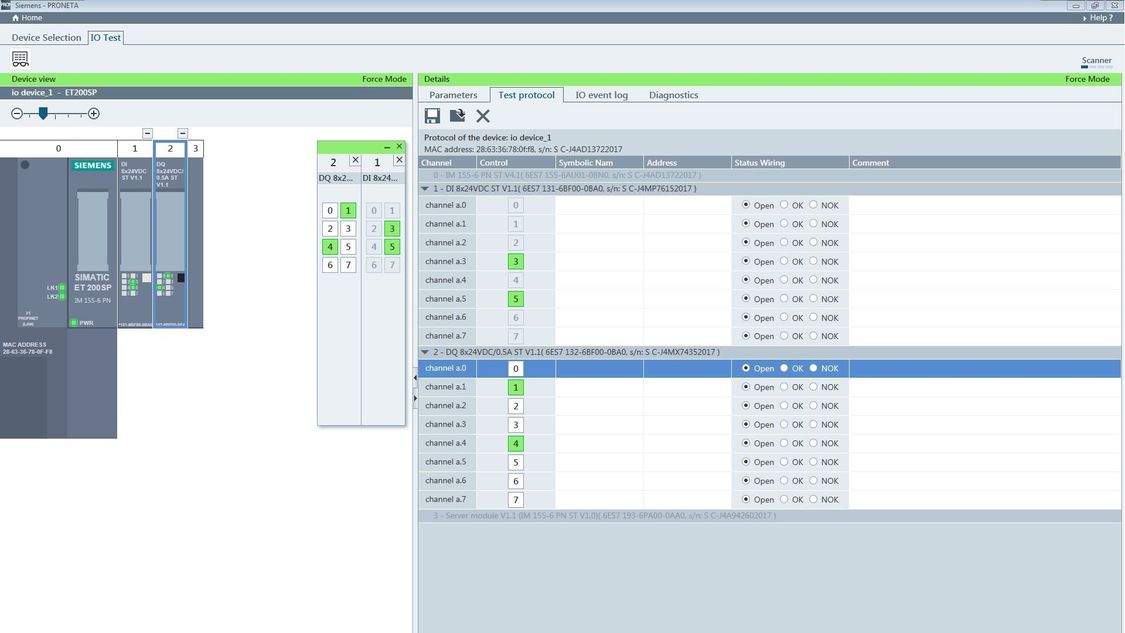This screenshot has width=1125, height=633.
Task: Select OK for DI module channel a.0
Action: [784, 205]
